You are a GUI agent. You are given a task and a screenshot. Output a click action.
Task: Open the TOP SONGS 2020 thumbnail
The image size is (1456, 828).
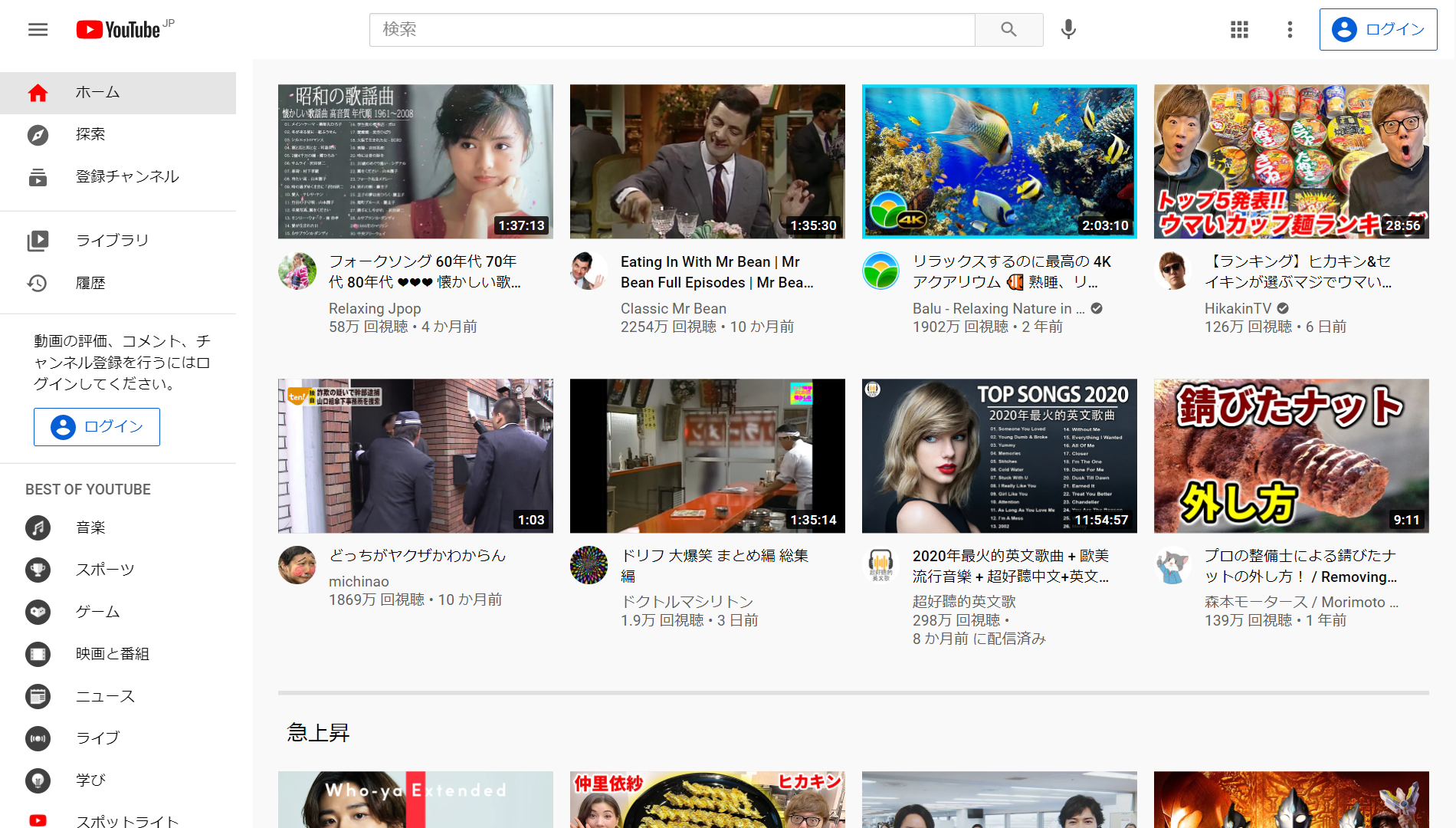point(999,455)
